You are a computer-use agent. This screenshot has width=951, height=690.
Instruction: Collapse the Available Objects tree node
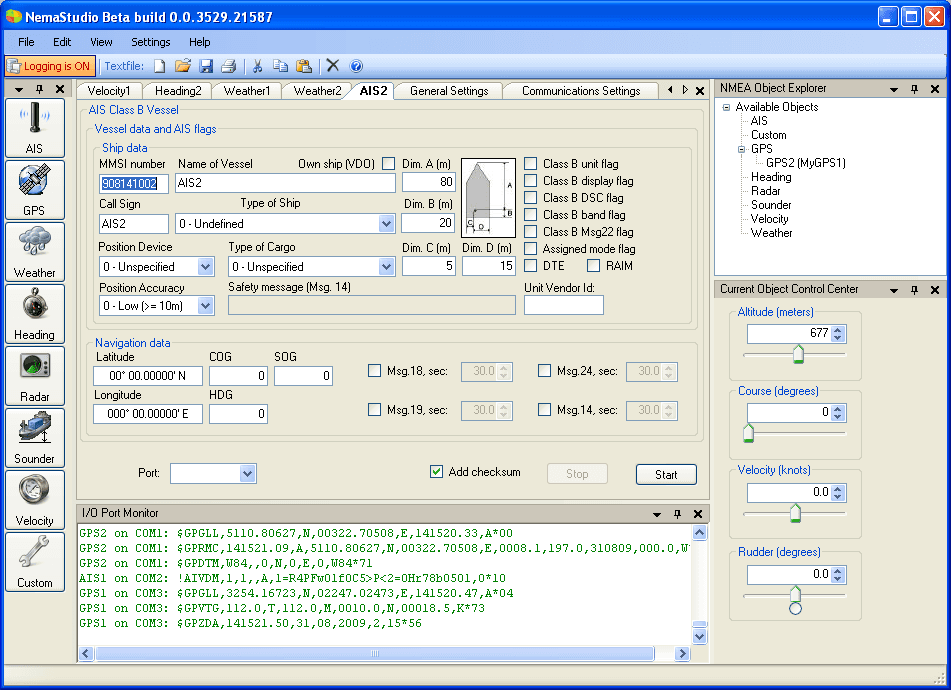[726, 107]
